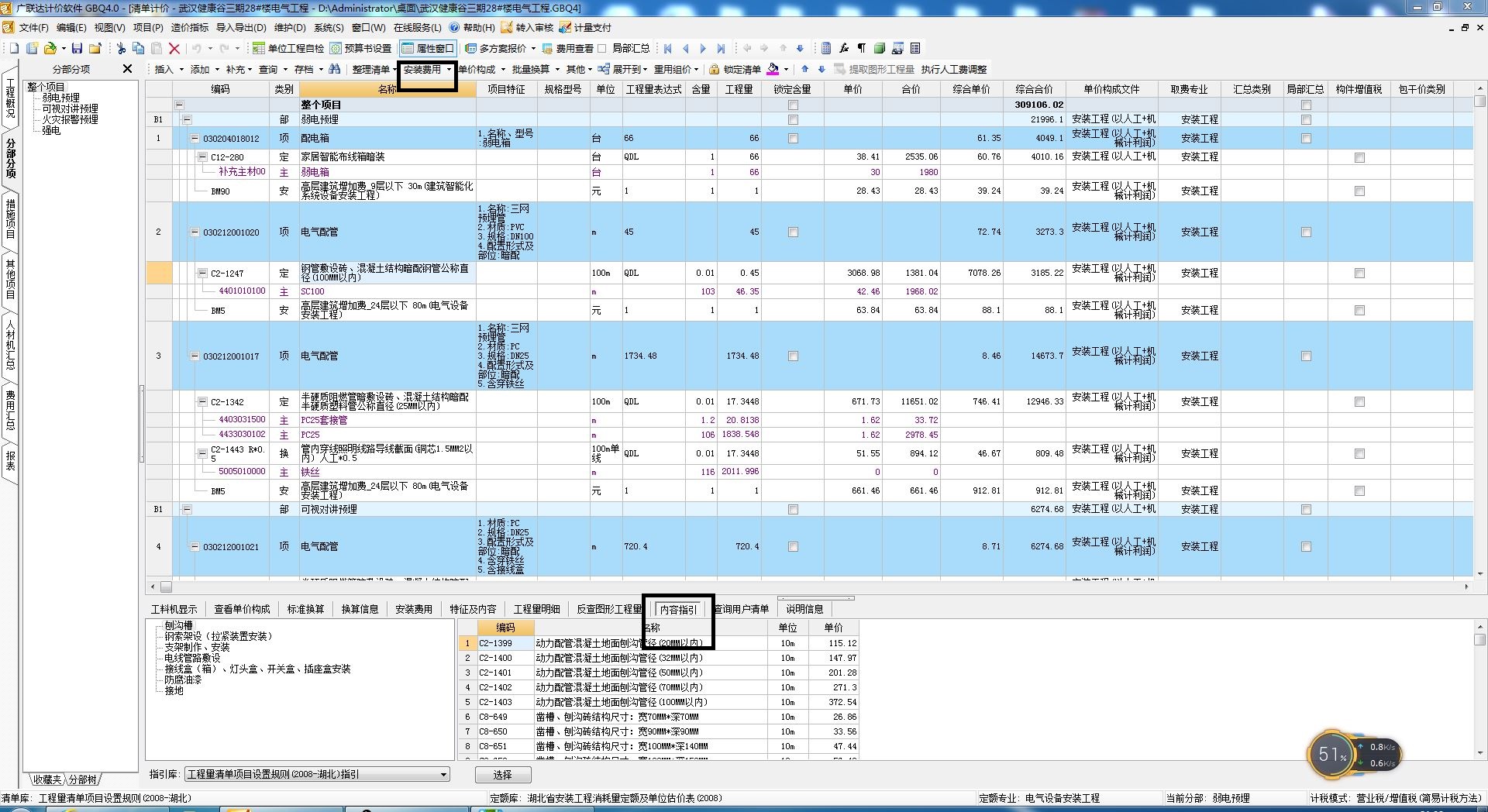
Task: Toggle 锁定含量 checkbox for row 配电箱
Action: (x=793, y=138)
